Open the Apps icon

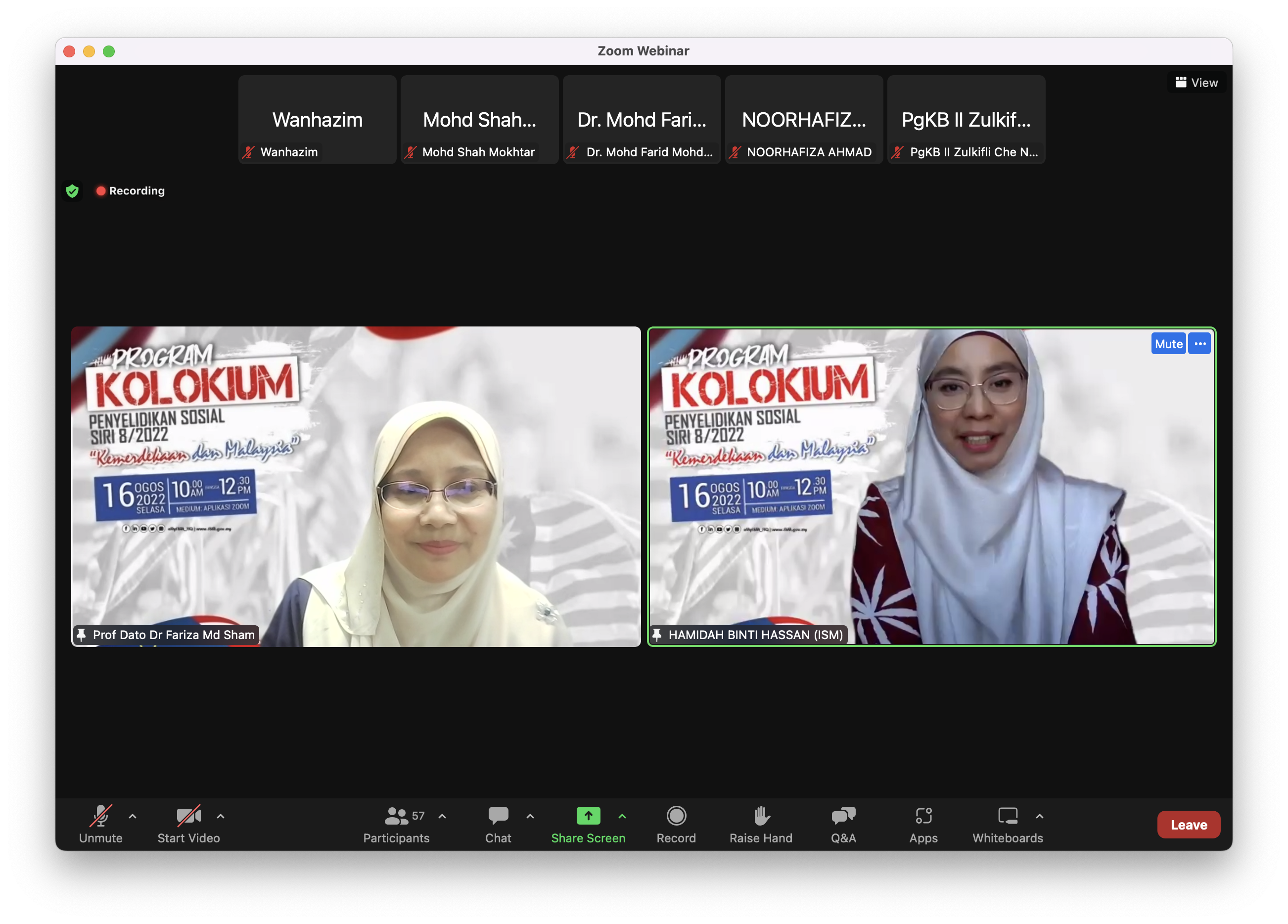[x=923, y=816]
